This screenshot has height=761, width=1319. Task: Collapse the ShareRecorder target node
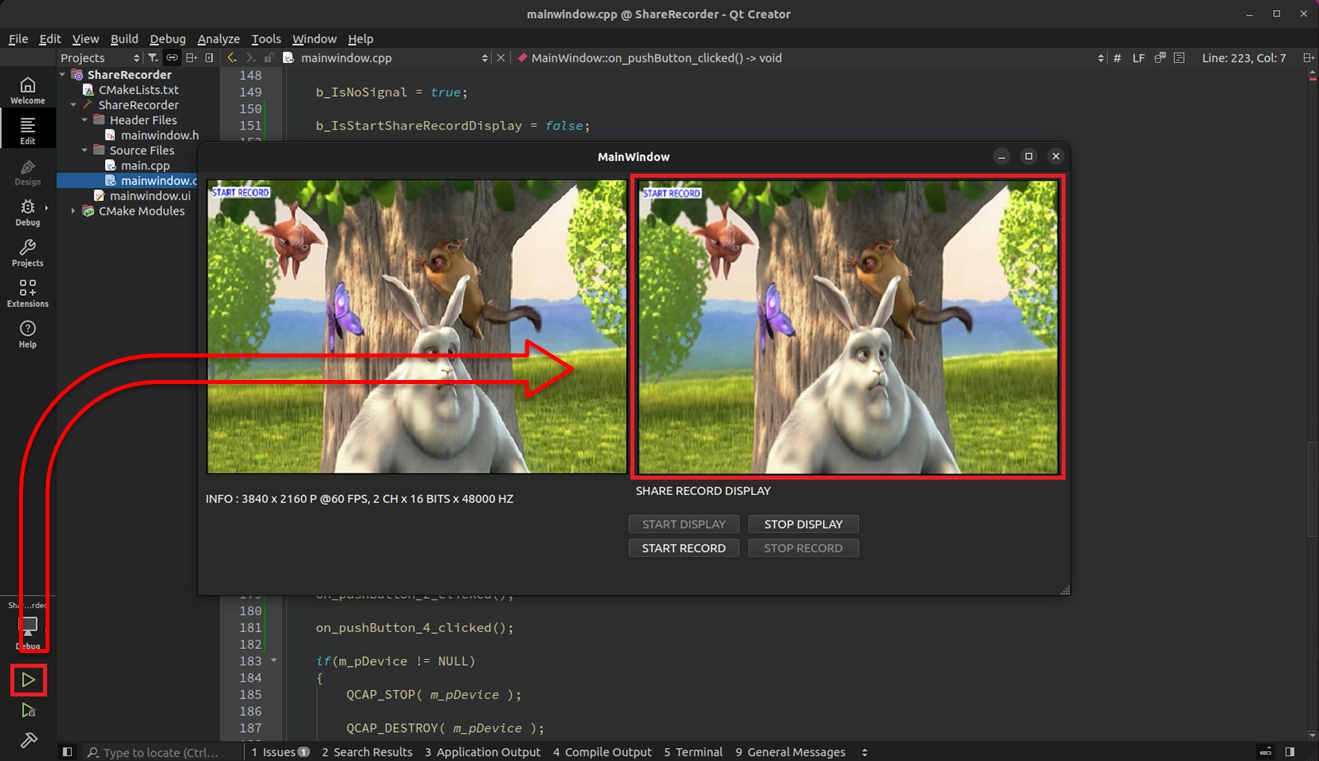point(74,105)
